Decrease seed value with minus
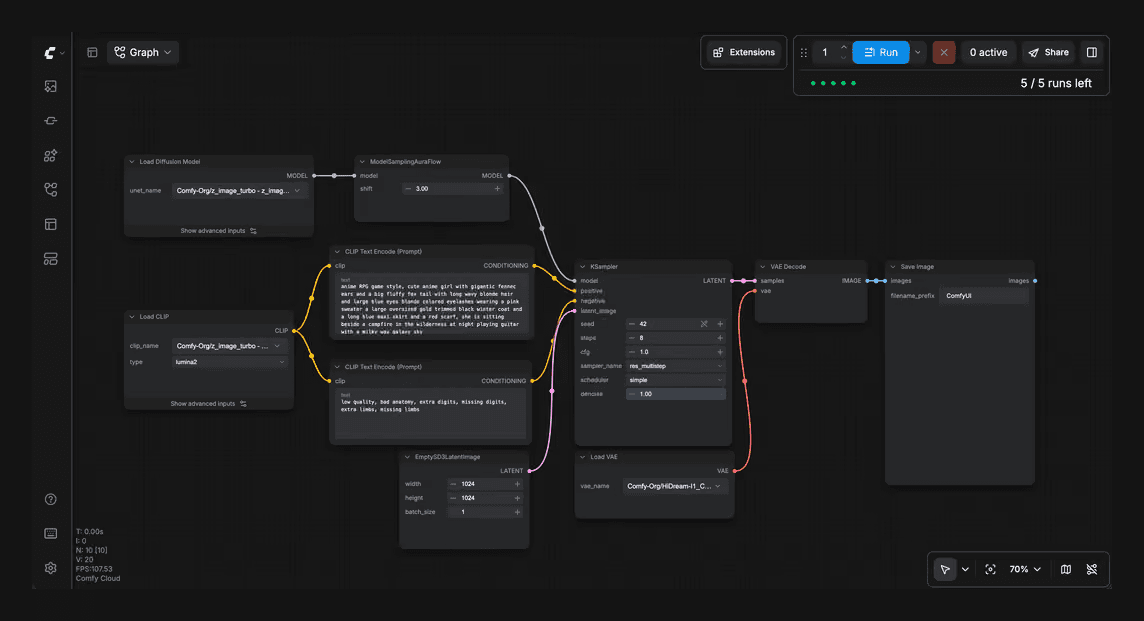This screenshot has height=621, width=1144. point(632,324)
